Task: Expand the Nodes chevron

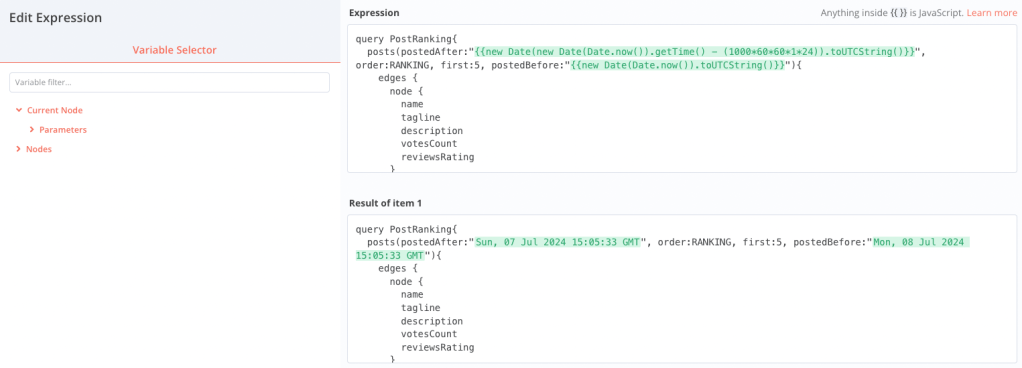Action: point(18,149)
